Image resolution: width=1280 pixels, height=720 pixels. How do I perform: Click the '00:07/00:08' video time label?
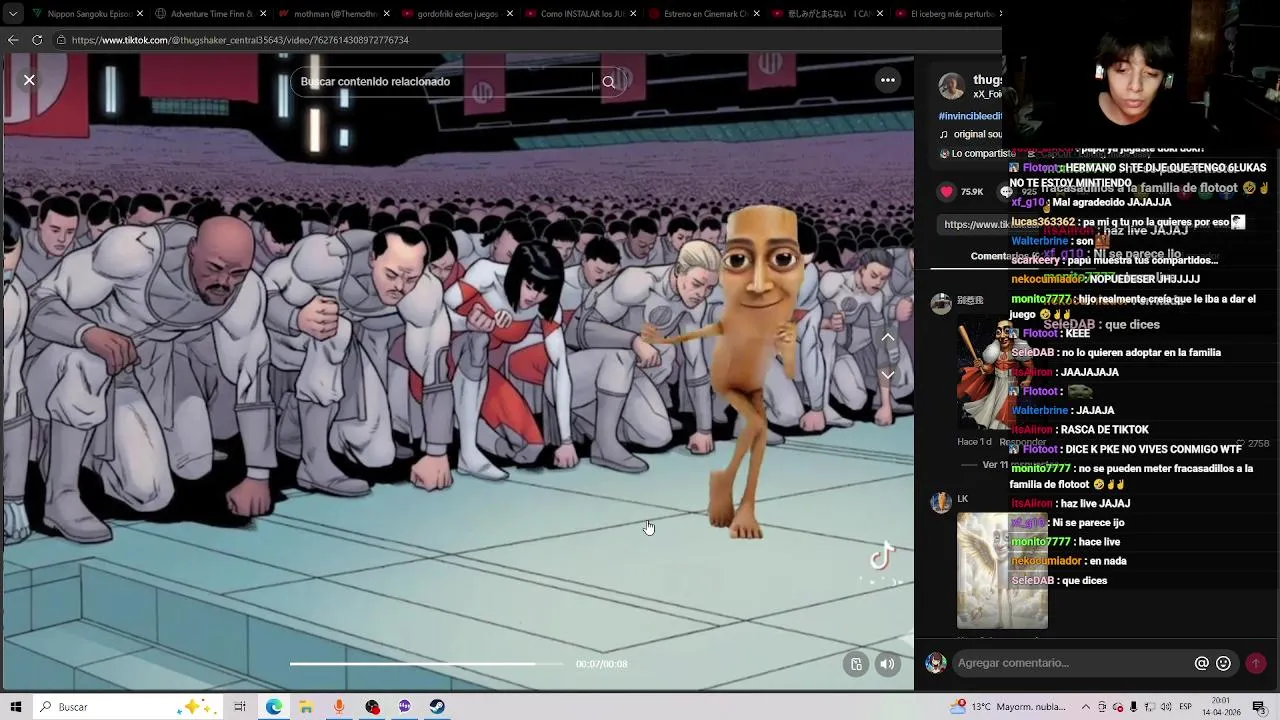point(601,664)
